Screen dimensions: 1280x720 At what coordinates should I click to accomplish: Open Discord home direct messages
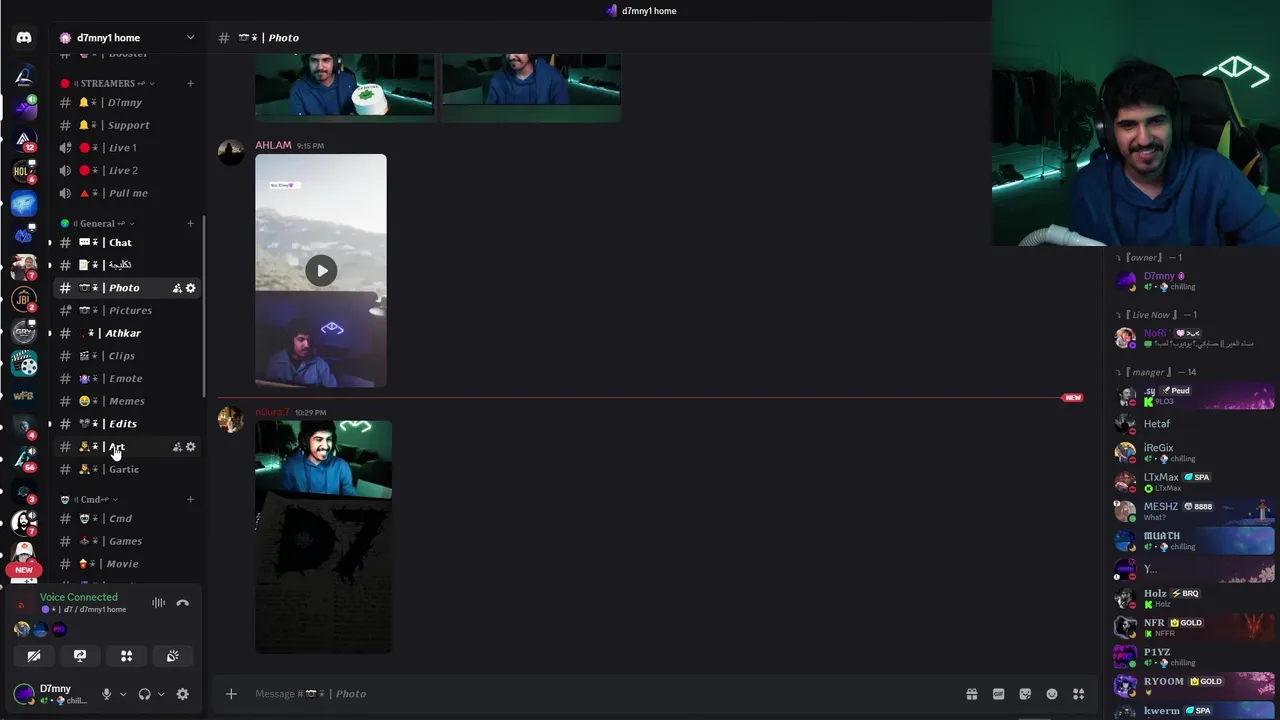coord(24,38)
